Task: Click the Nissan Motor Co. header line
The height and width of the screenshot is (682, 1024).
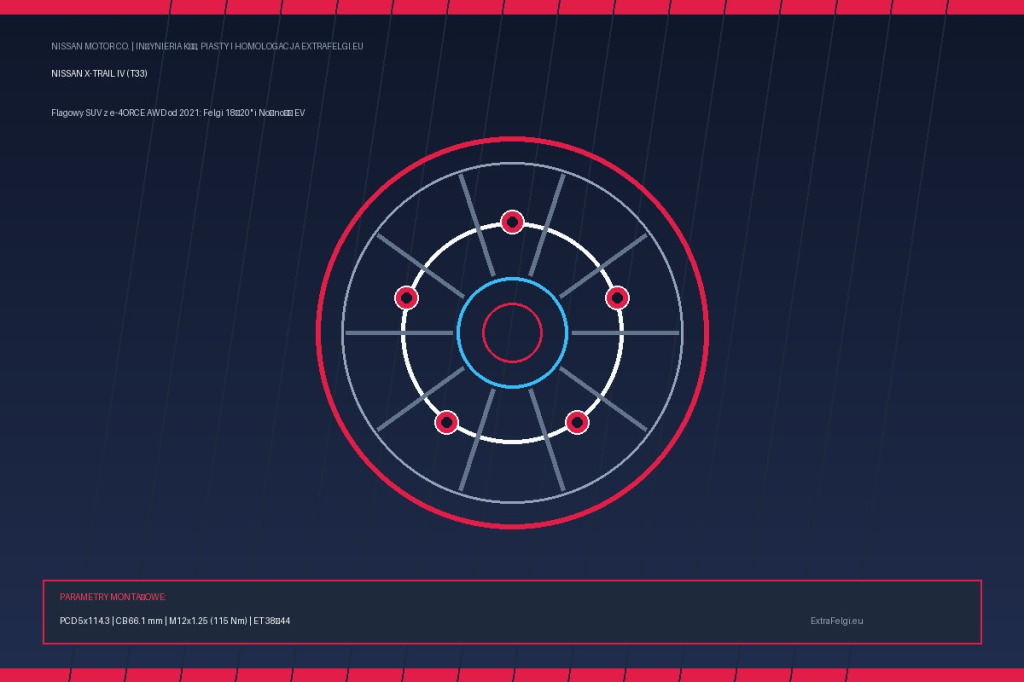Action: coord(207,46)
